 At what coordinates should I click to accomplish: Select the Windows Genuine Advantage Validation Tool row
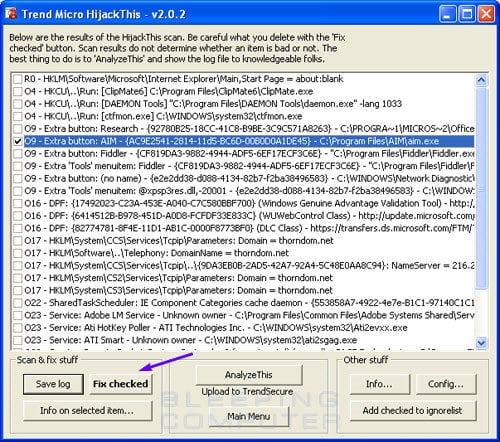[249, 204]
